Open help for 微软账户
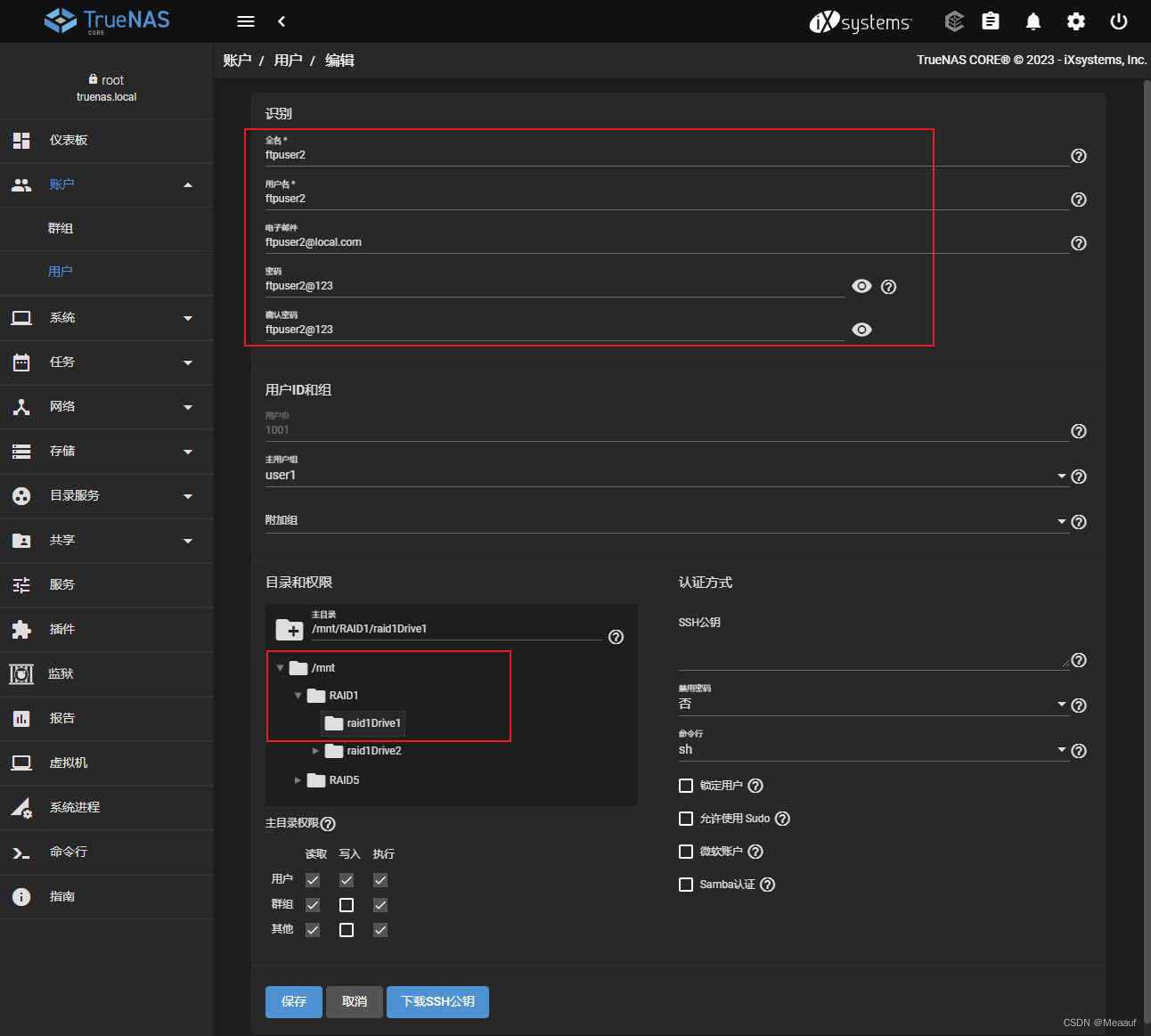1151x1036 pixels. pyautogui.click(x=755, y=852)
